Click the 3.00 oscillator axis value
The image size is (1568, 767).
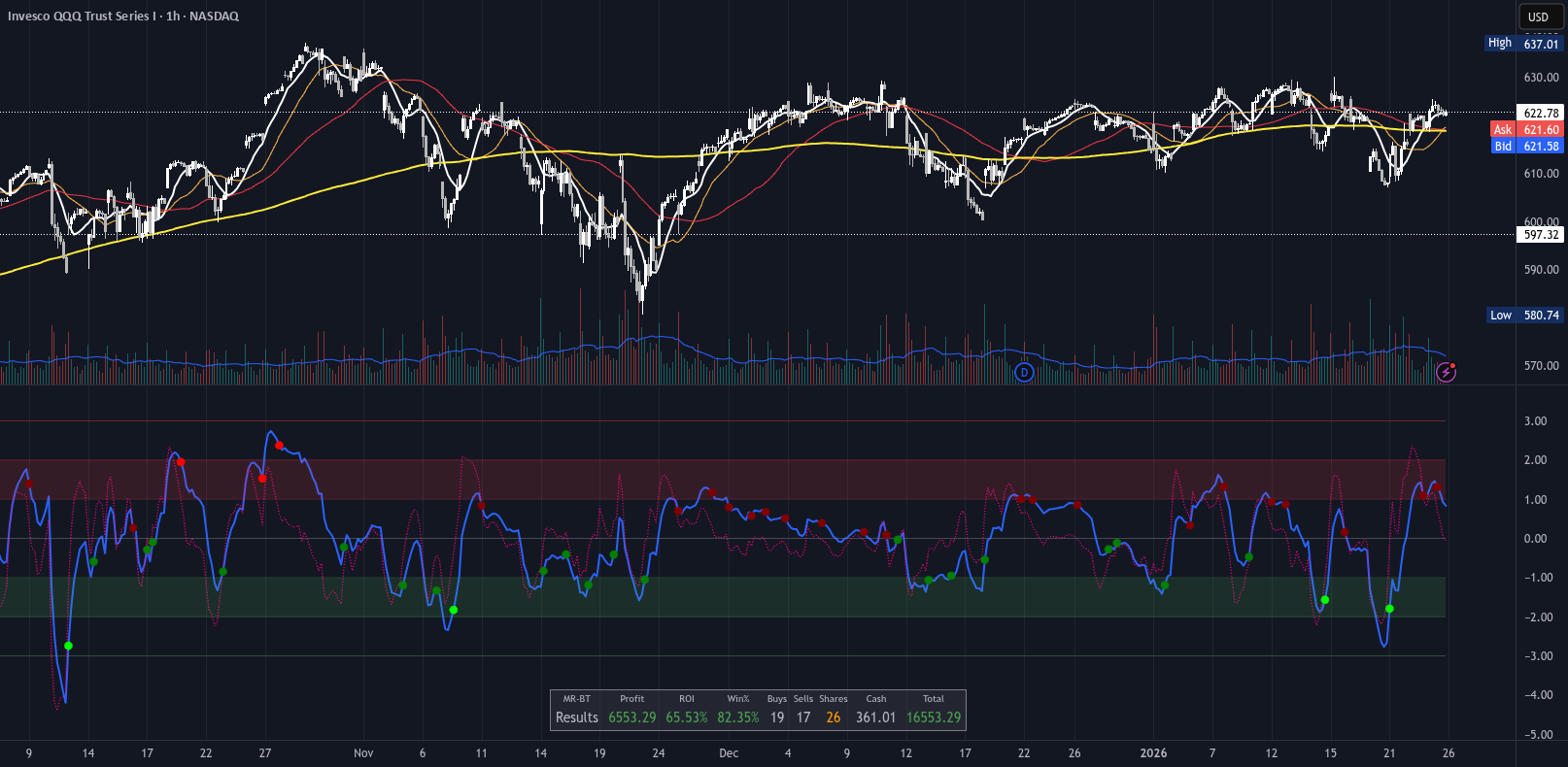pyautogui.click(x=1536, y=420)
